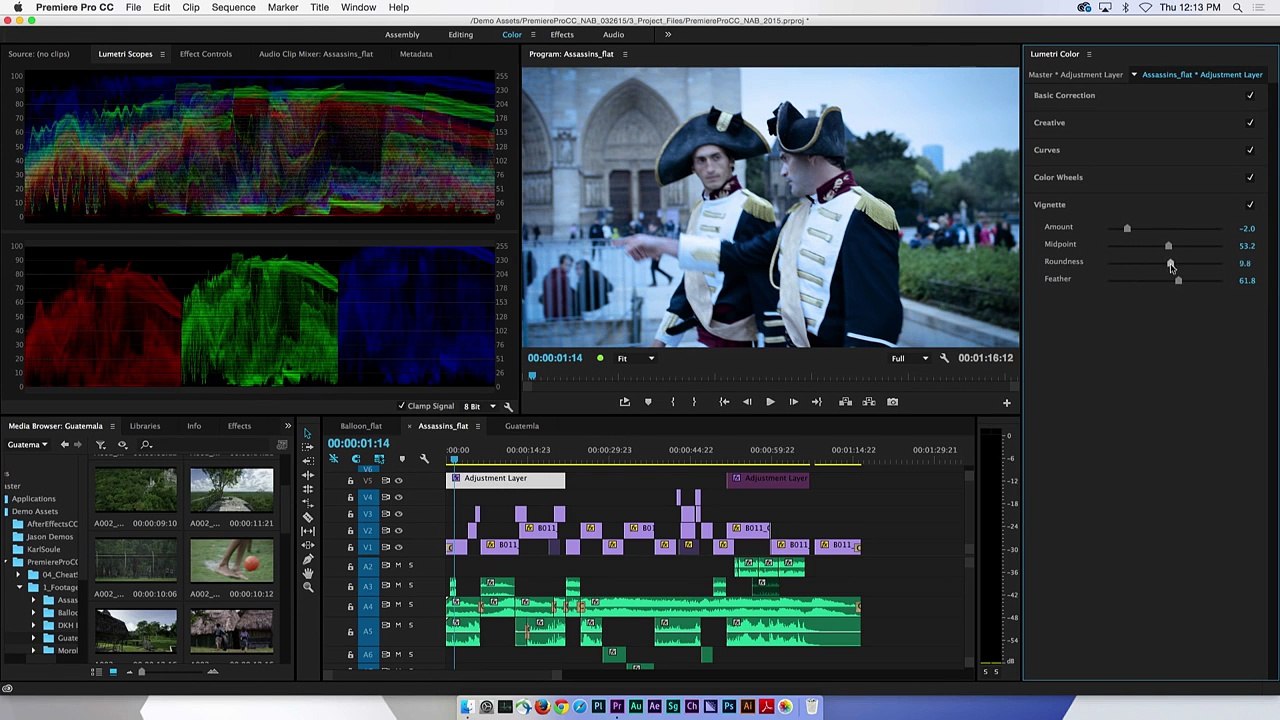
Task: Open the Guatemala drive dropdown in Media Browser
Action: coord(27,444)
